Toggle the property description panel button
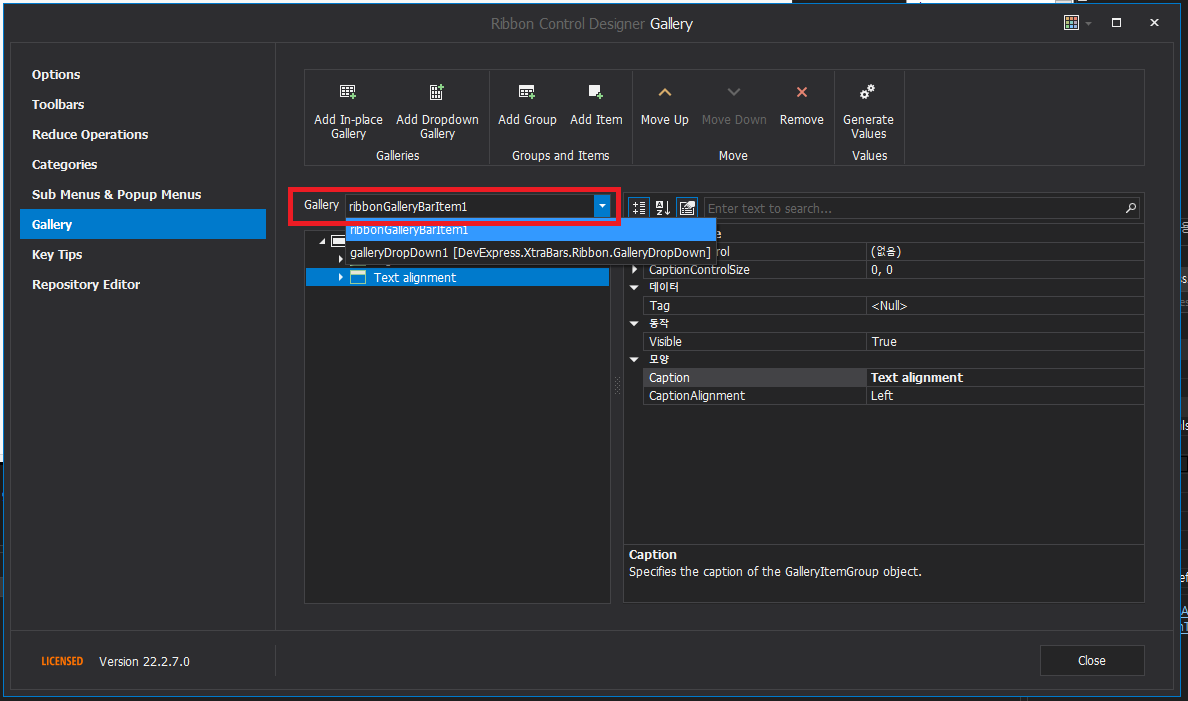This screenshot has height=701, width=1188. point(687,208)
